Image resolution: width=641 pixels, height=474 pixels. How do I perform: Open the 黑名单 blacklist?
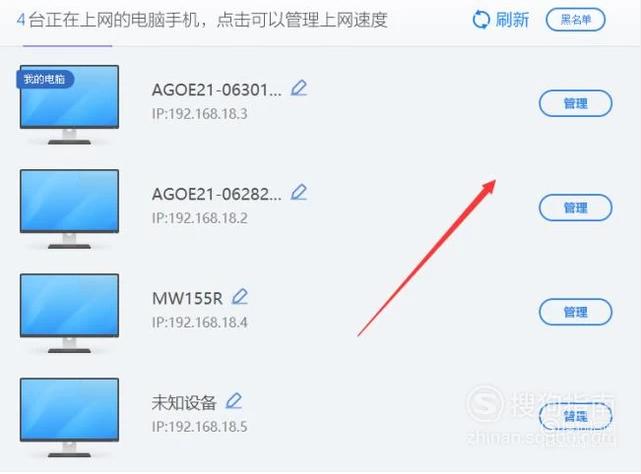(576, 20)
